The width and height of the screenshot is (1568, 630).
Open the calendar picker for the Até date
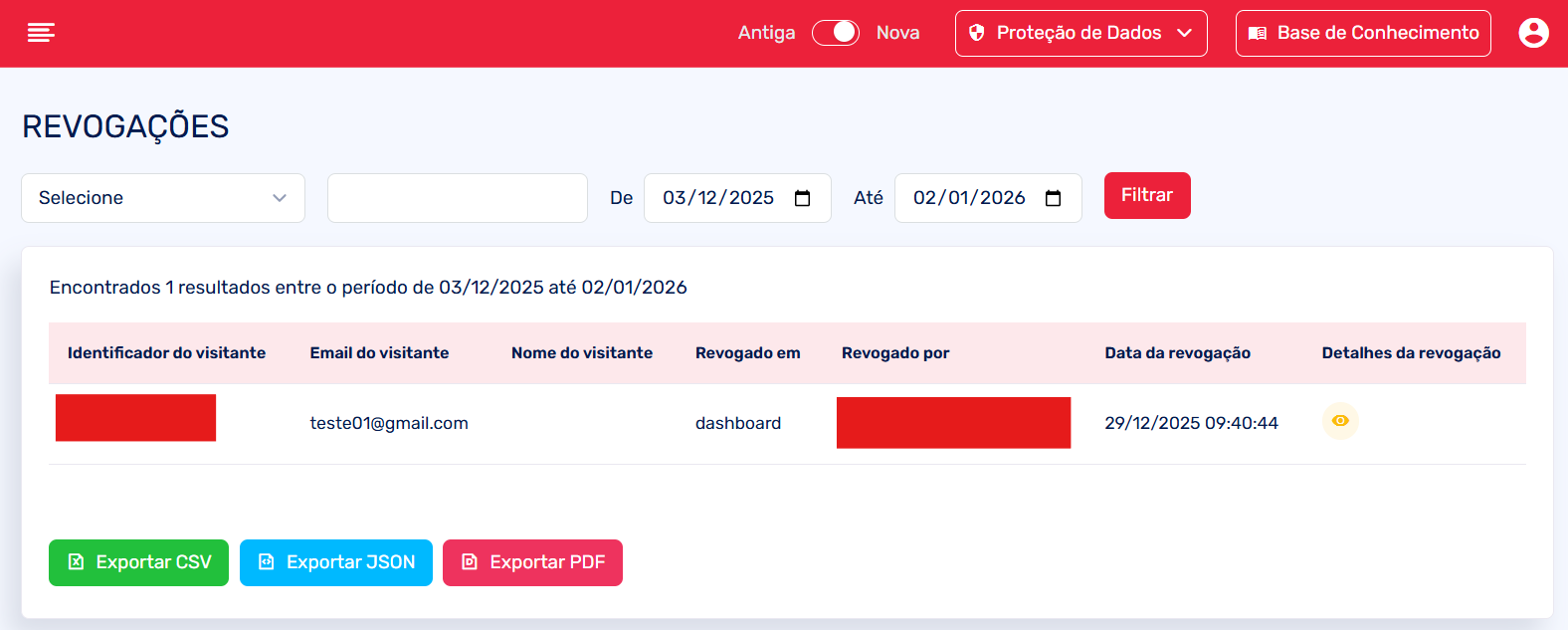pyautogui.click(x=1053, y=198)
